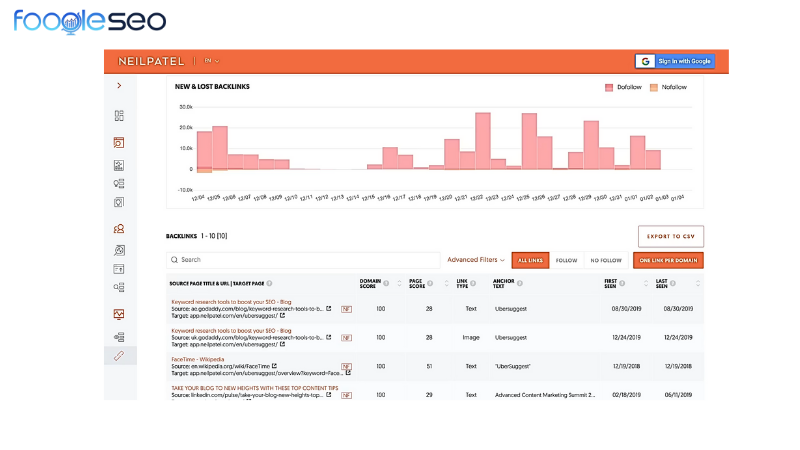The height and width of the screenshot is (450, 800).
Task: Click the Export to CSV button
Action: 671,237
